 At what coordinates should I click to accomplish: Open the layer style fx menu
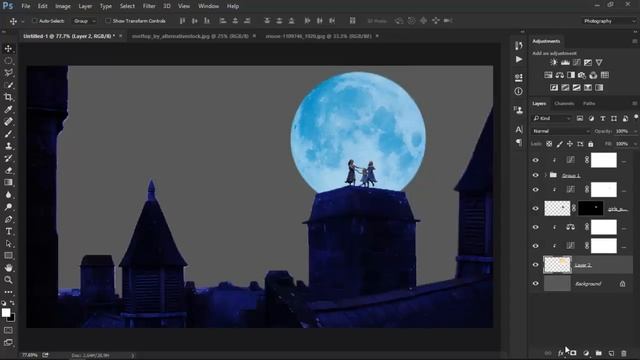point(561,353)
